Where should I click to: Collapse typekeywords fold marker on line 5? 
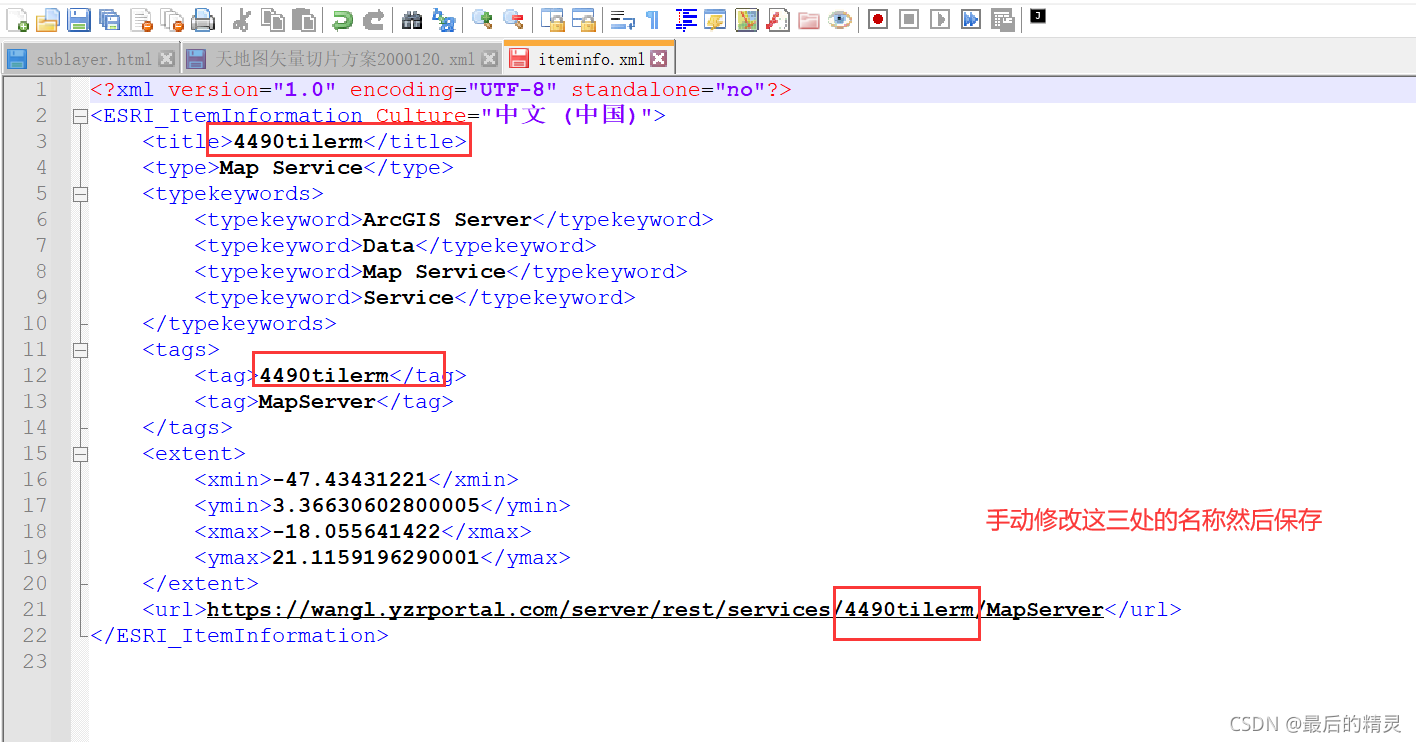[80, 194]
